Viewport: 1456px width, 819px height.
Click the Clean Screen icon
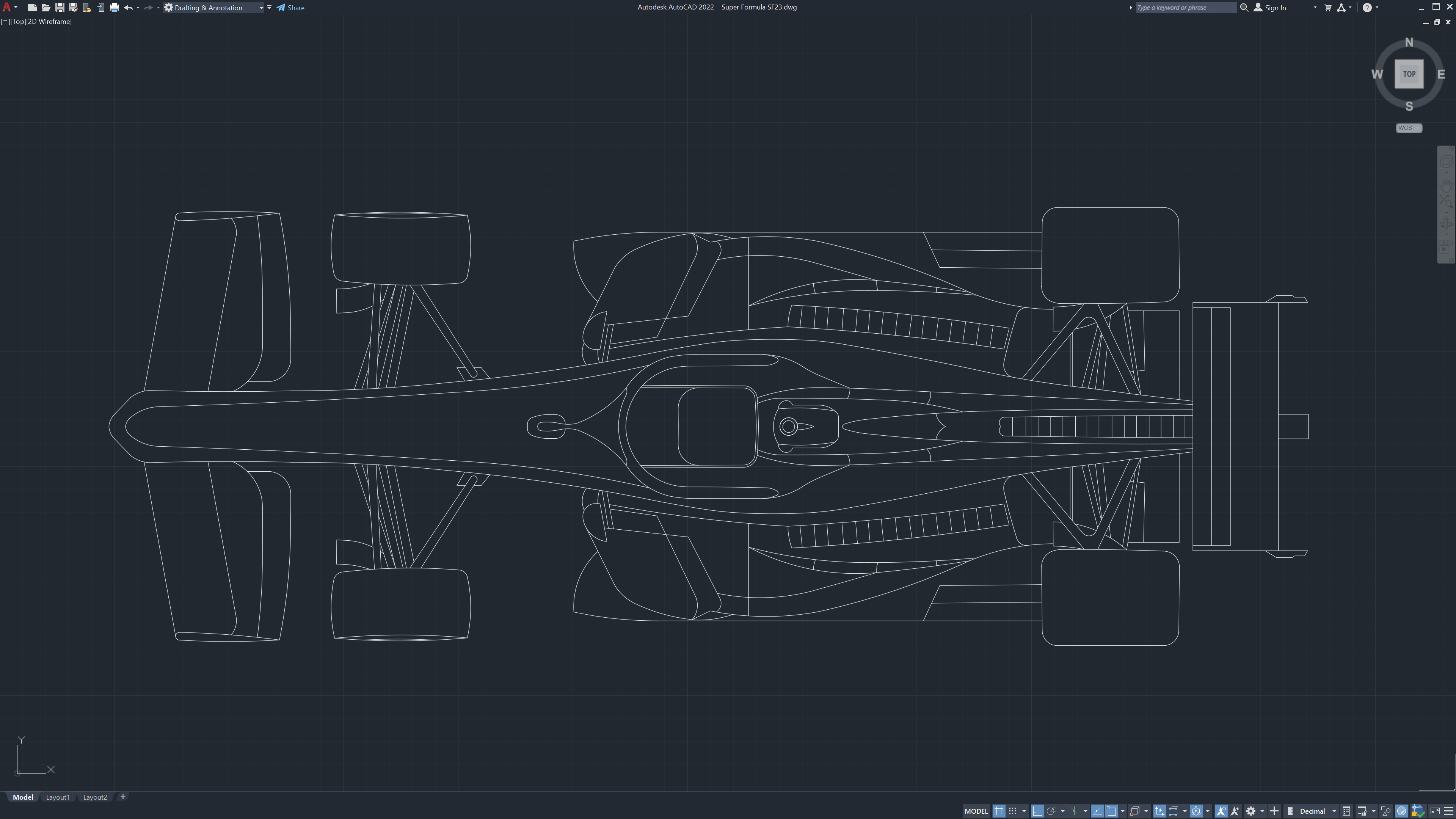pyautogui.click(x=1434, y=811)
